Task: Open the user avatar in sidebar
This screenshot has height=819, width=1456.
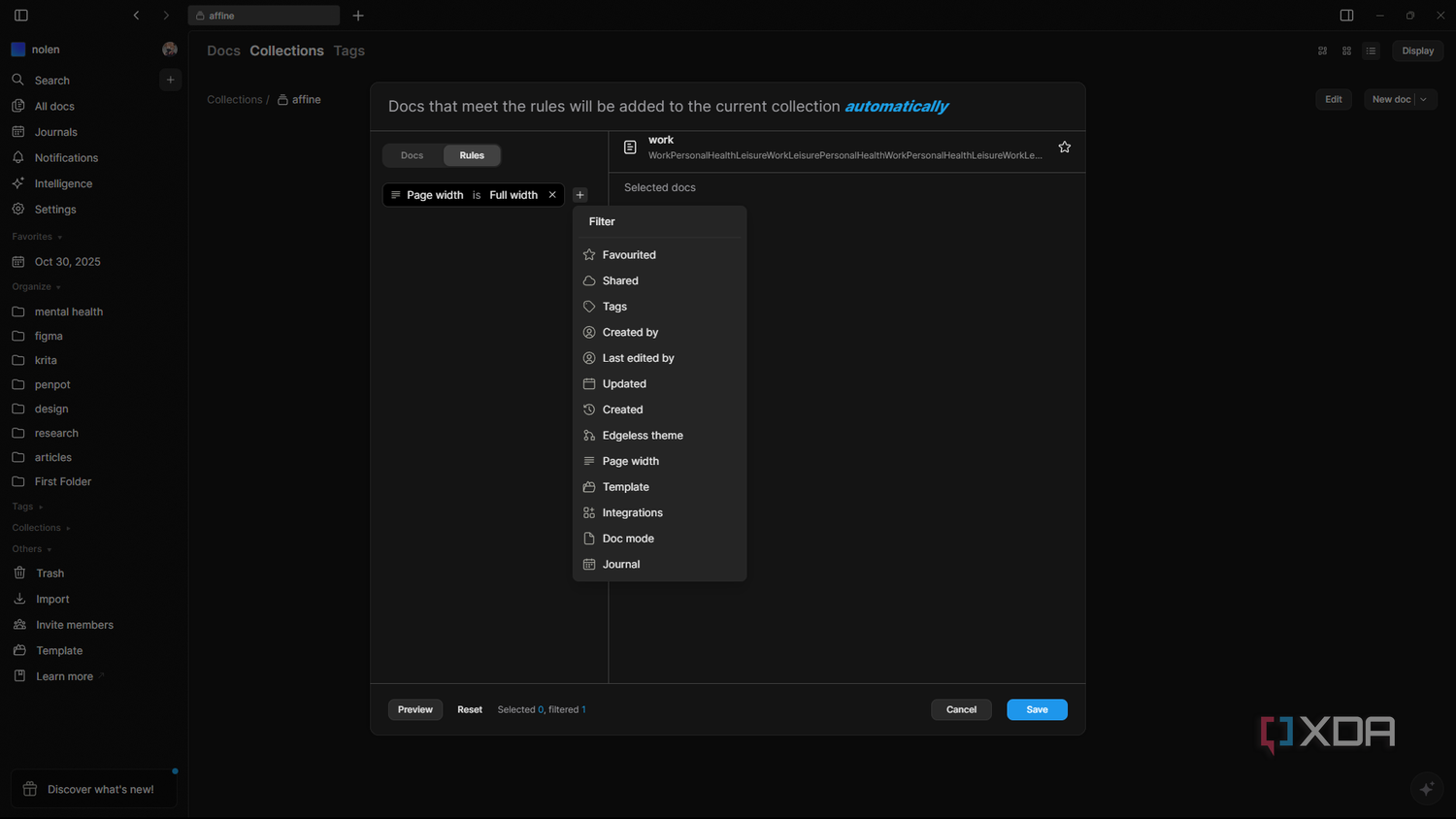Action: coord(170,49)
